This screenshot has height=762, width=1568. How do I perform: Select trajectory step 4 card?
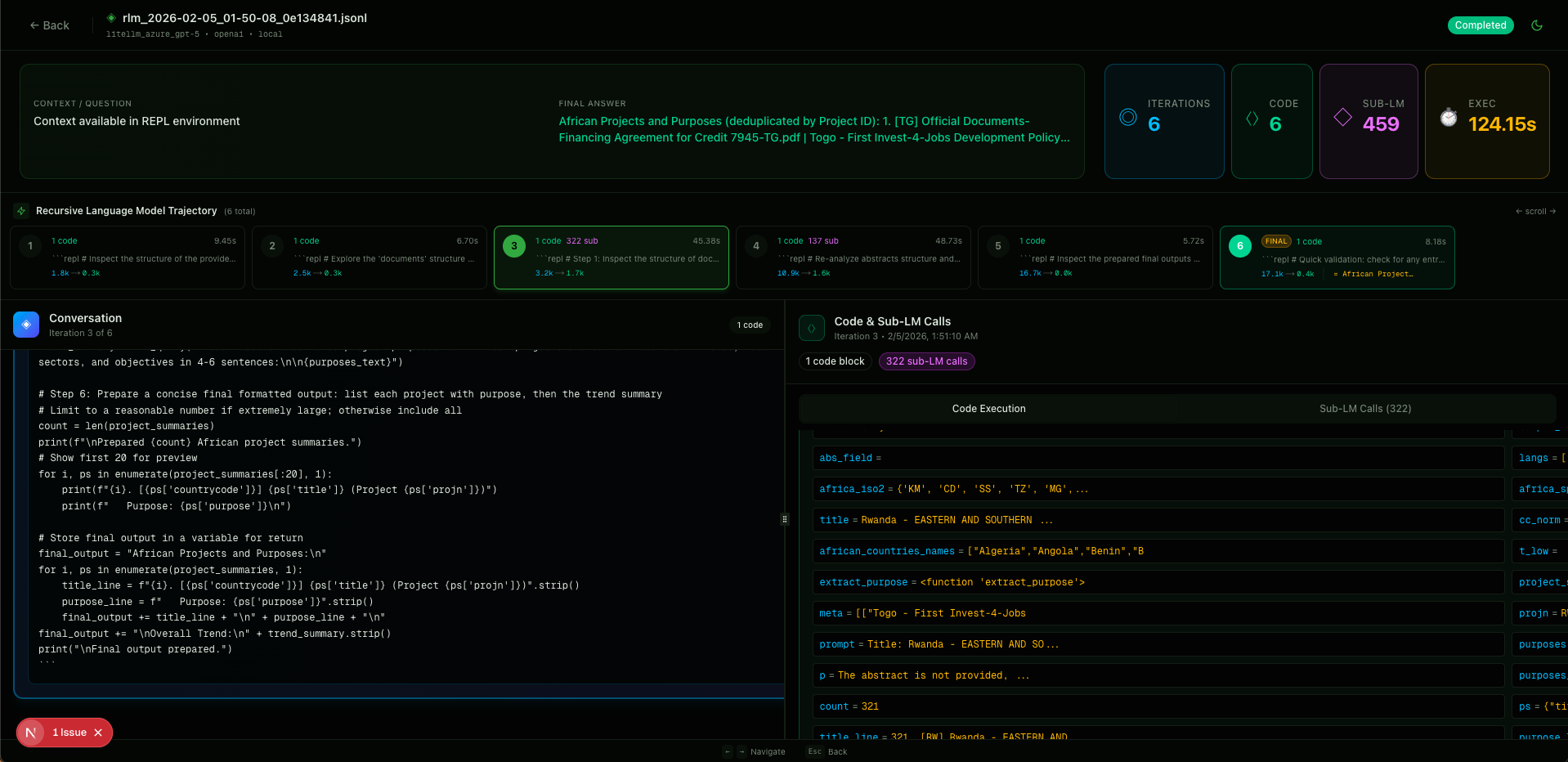853,258
